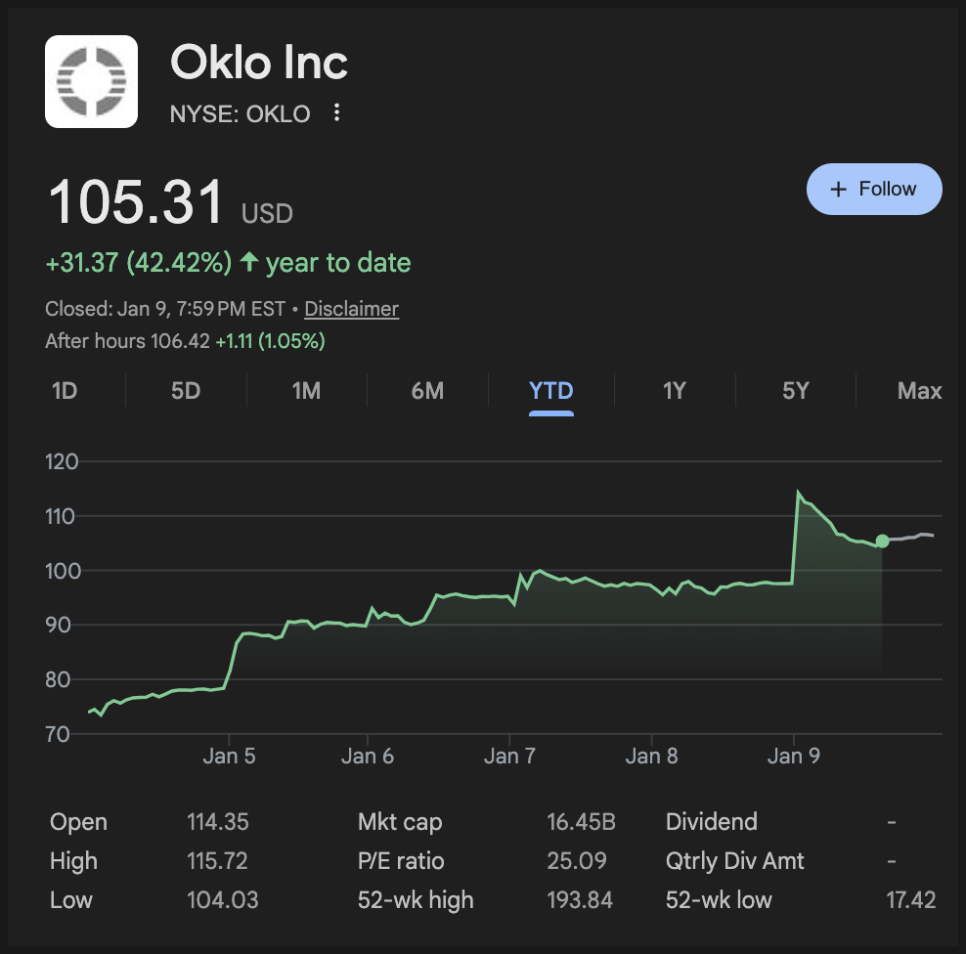966x954 pixels.
Task: Open the Disclaimer link
Action: [351, 309]
